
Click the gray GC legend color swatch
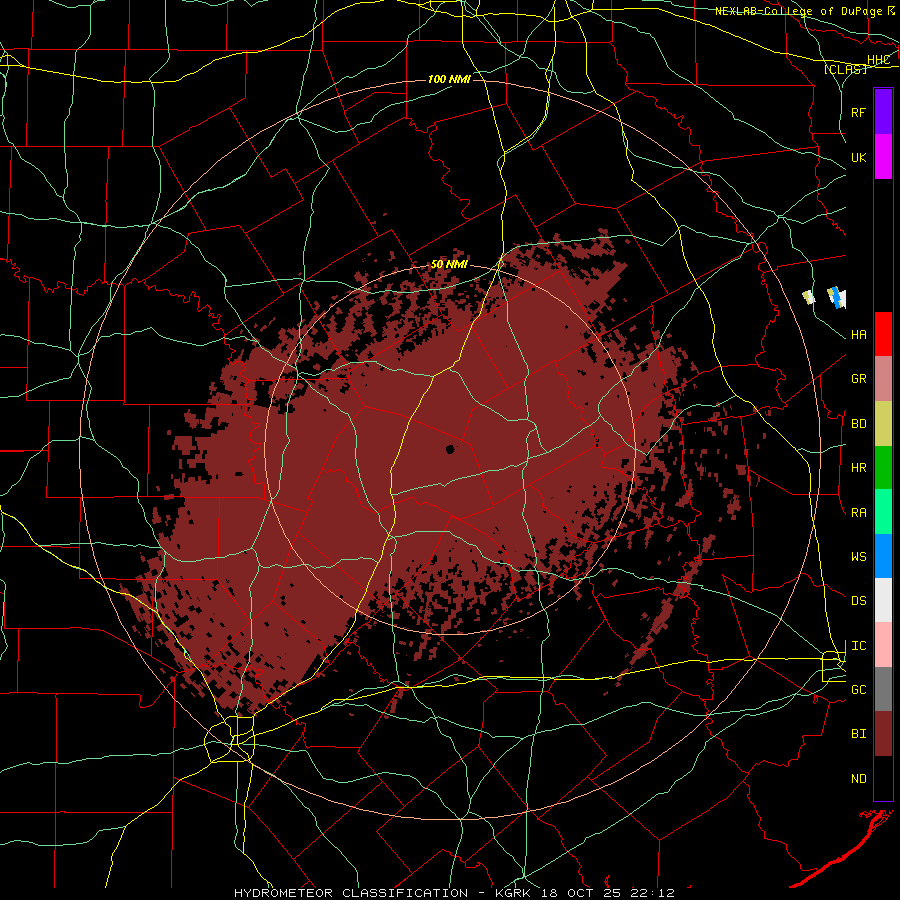[x=883, y=689]
